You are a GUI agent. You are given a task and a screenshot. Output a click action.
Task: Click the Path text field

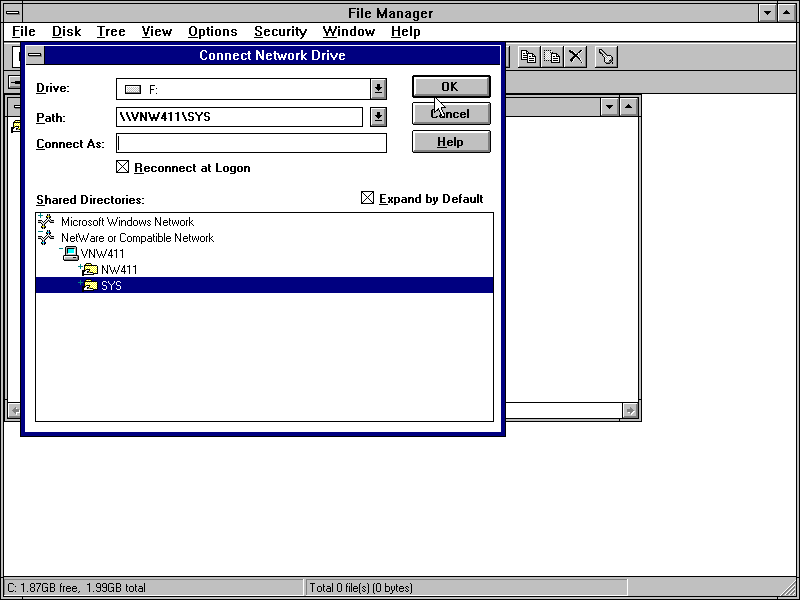[239, 117]
